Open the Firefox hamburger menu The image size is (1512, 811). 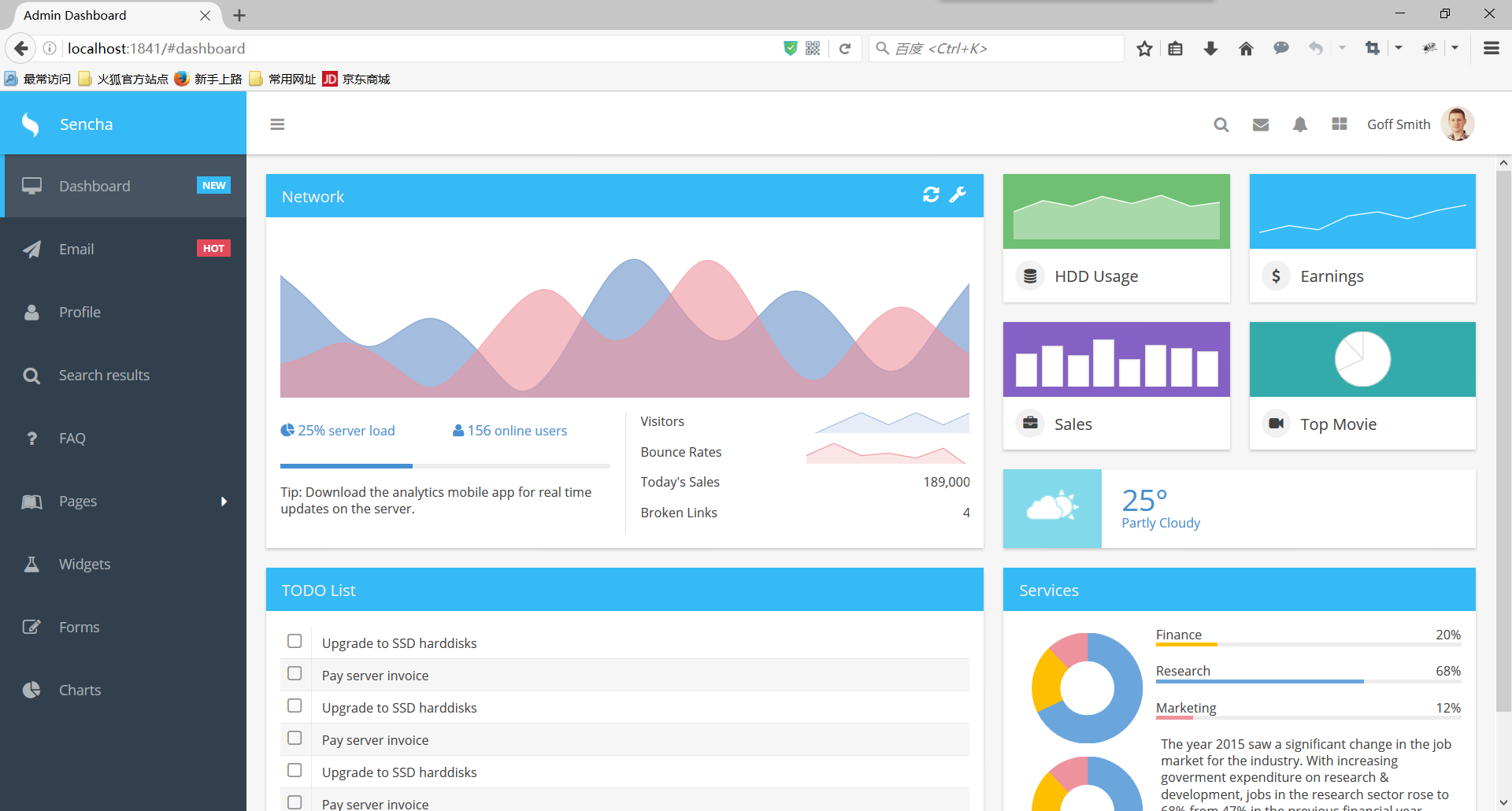1491,48
